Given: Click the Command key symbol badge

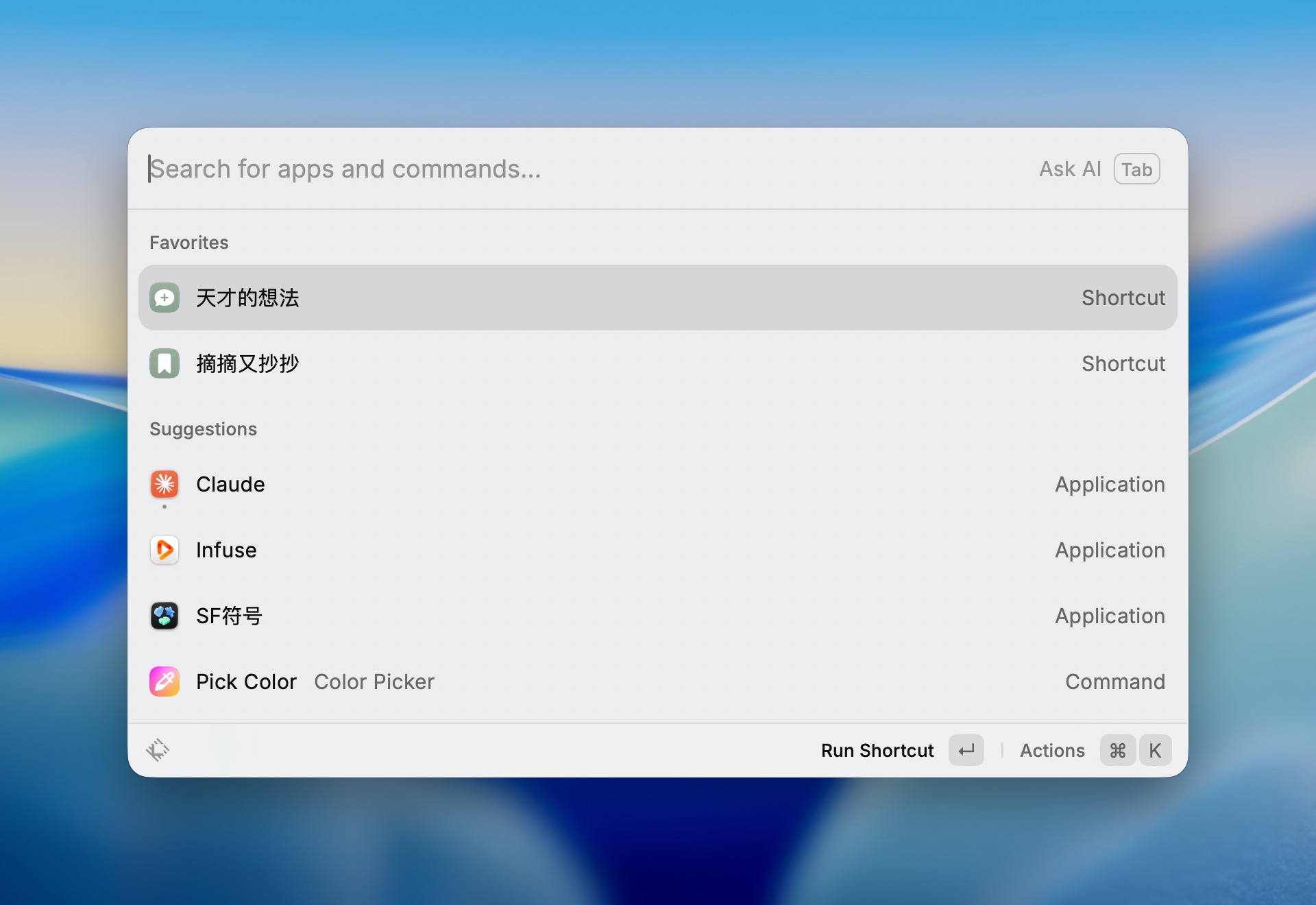Looking at the screenshot, I should point(1117,751).
